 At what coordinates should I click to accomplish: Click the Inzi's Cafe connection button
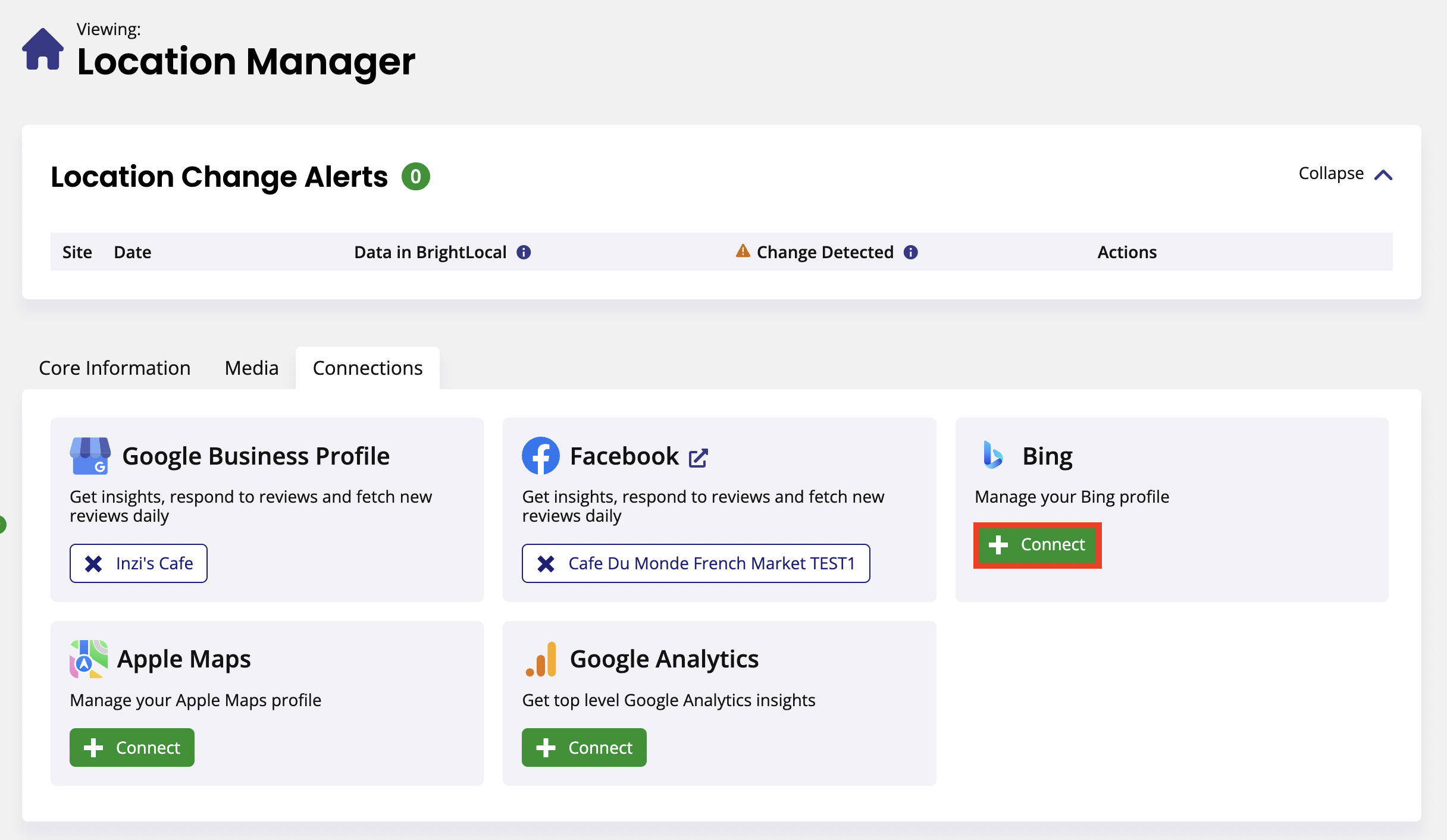tap(139, 563)
